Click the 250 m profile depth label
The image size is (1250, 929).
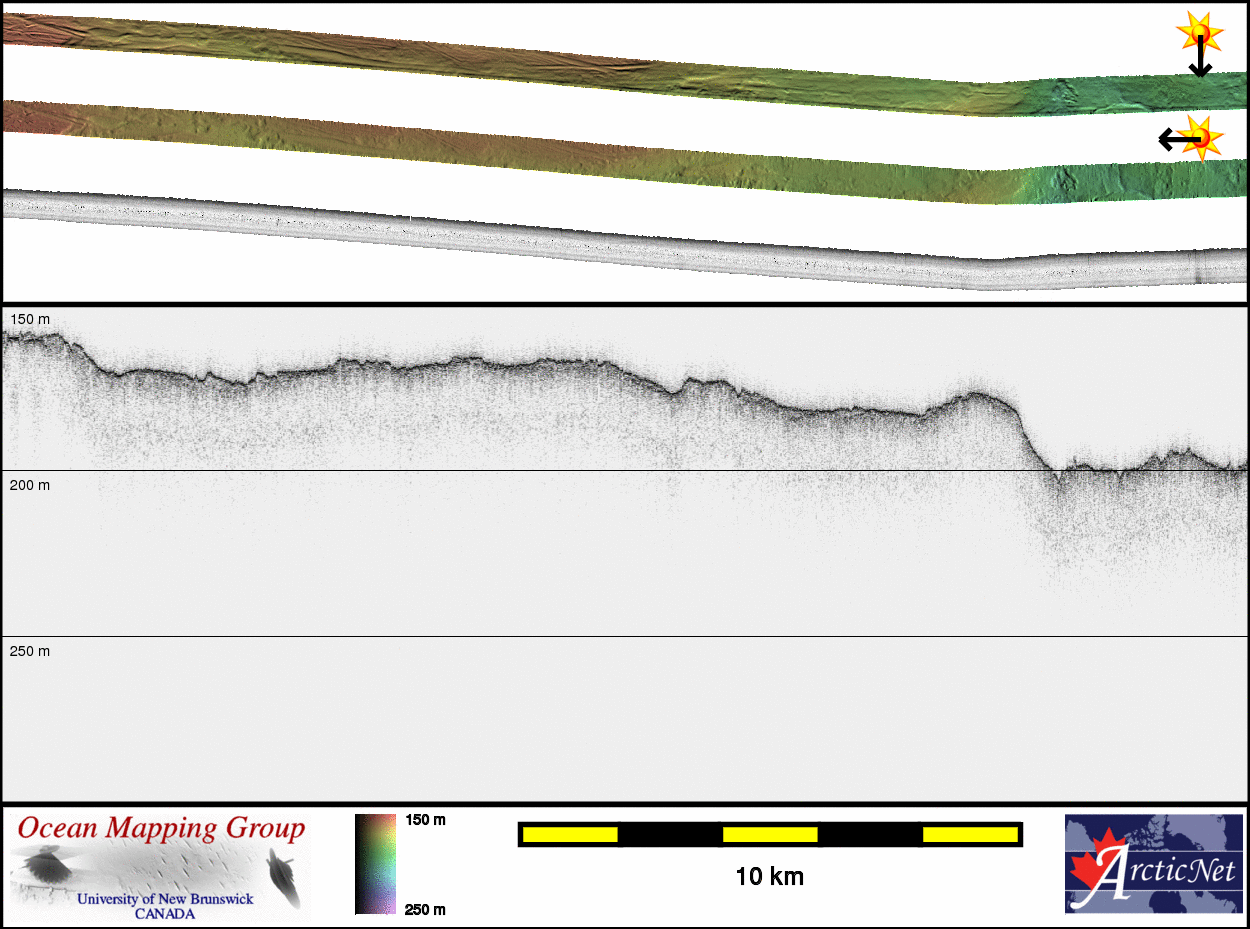pyautogui.click(x=30, y=651)
